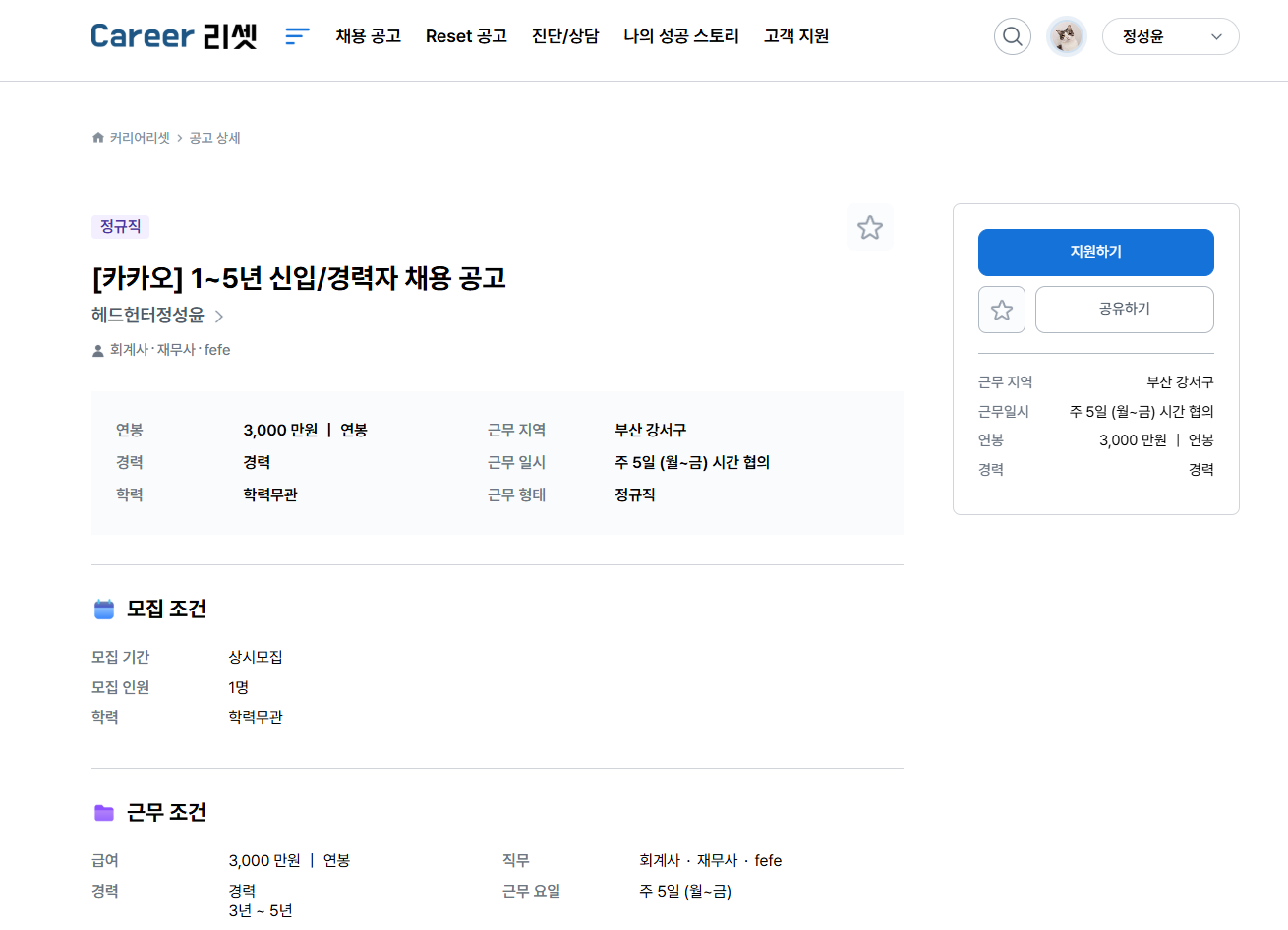Go to 커리어리셋 breadcrumb link
Image resolution: width=1288 pixels, height=930 pixels.
point(140,138)
